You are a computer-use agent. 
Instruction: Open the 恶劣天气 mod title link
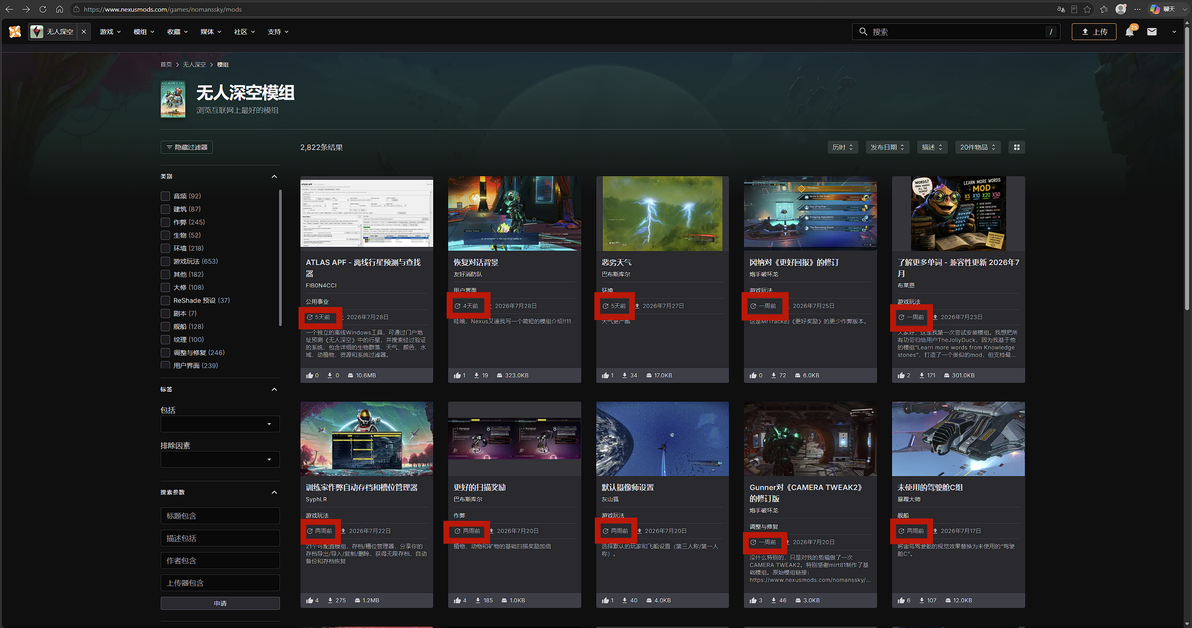tap(617, 262)
